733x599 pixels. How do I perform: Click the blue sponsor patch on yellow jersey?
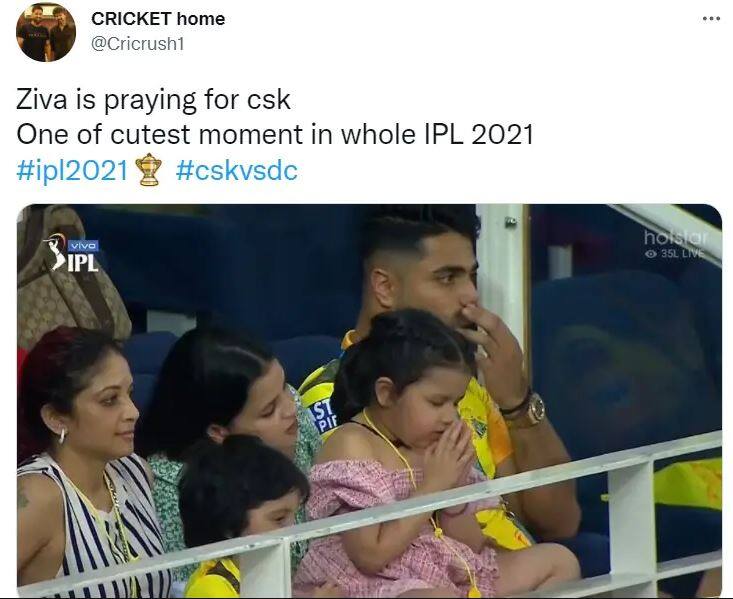322,415
